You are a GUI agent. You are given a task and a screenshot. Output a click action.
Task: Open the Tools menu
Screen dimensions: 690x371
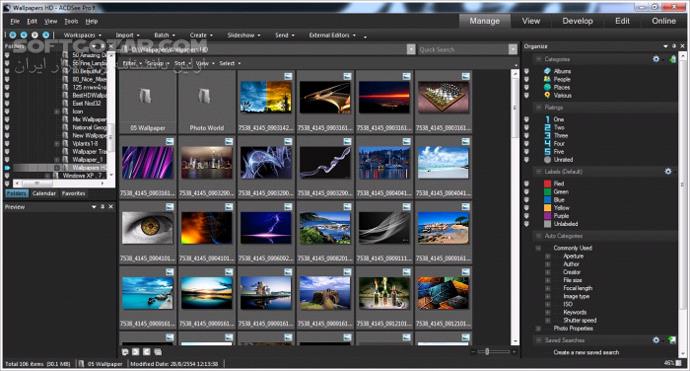pyautogui.click(x=71, y=21)
